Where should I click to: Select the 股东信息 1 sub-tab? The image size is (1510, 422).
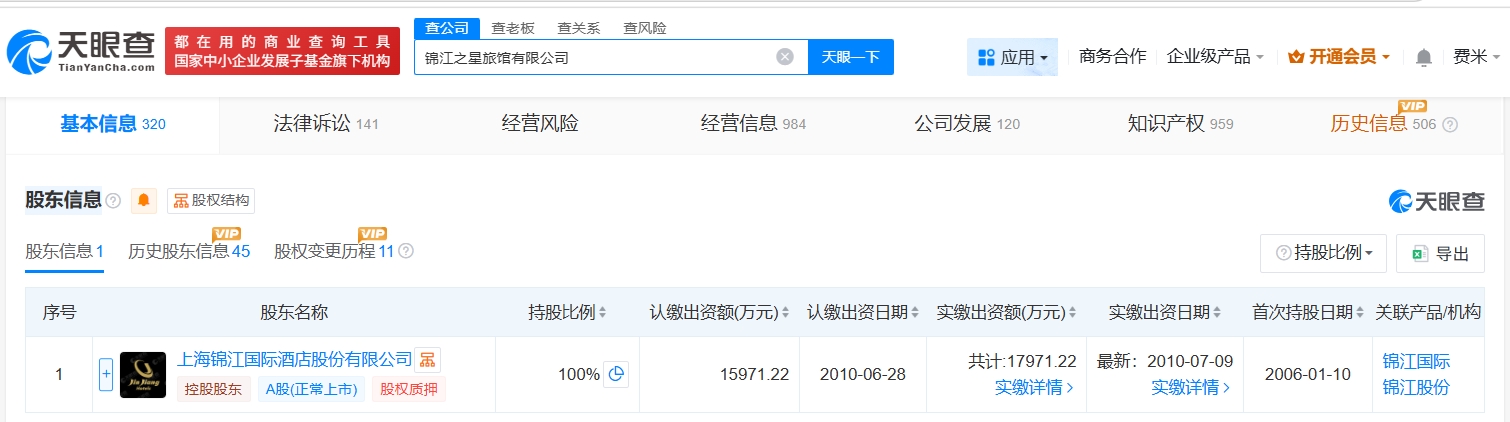pos(65,251)
